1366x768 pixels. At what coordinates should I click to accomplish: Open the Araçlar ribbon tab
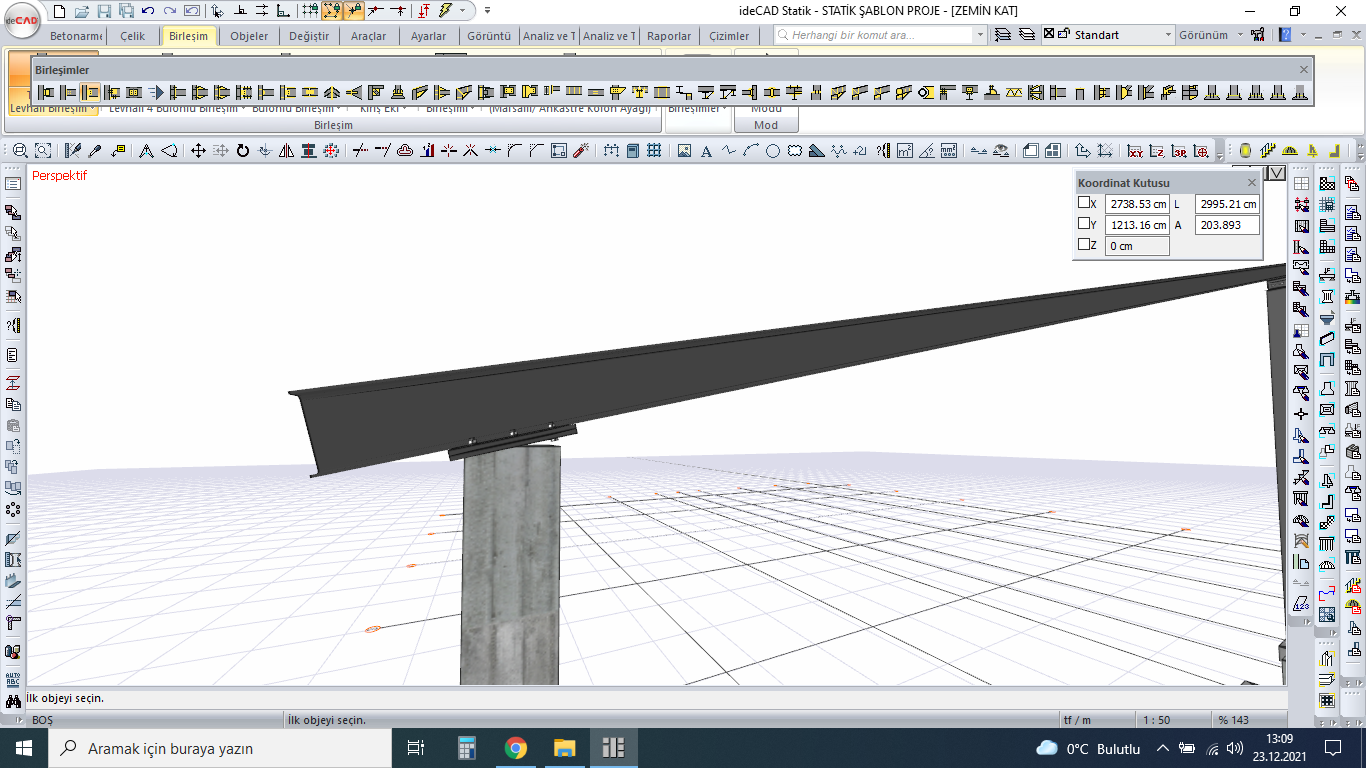pos(368,36)
